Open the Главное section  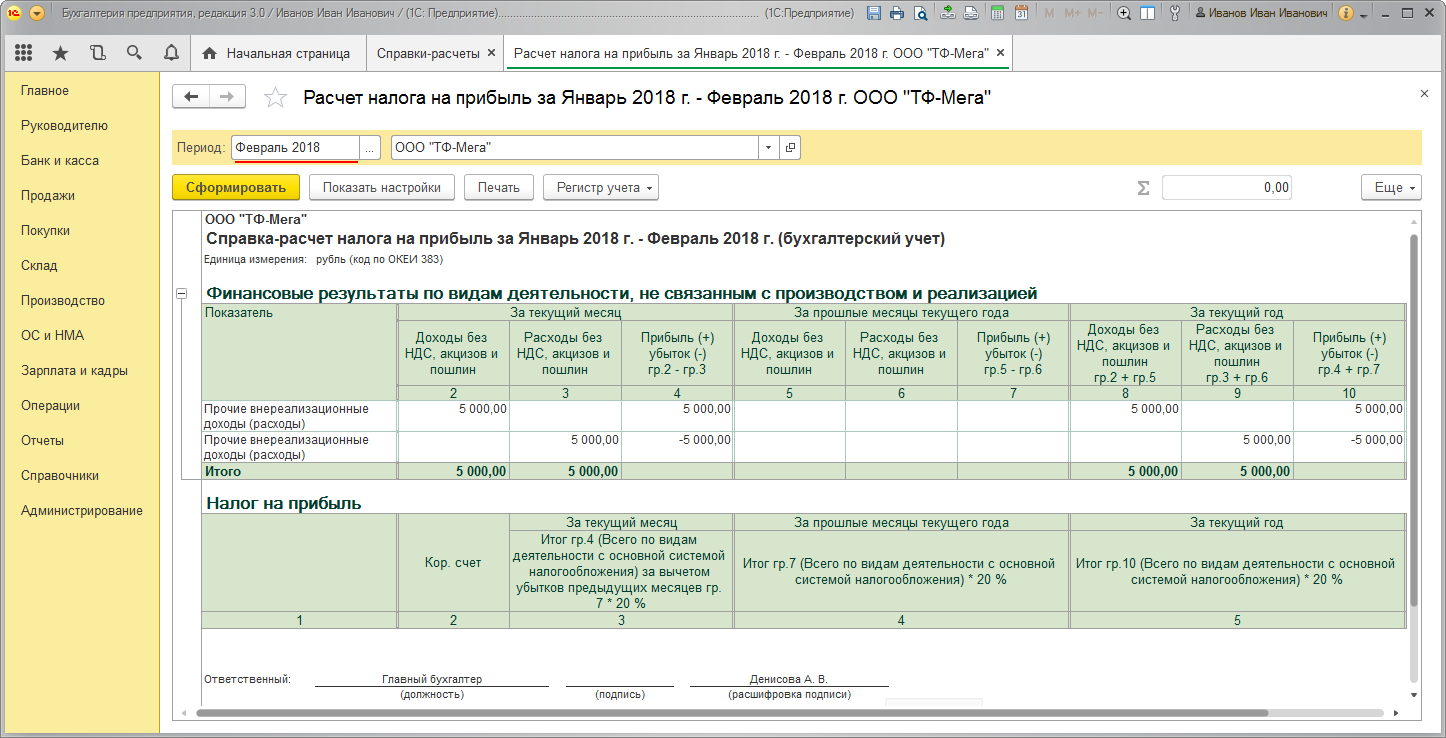point(45,91)
